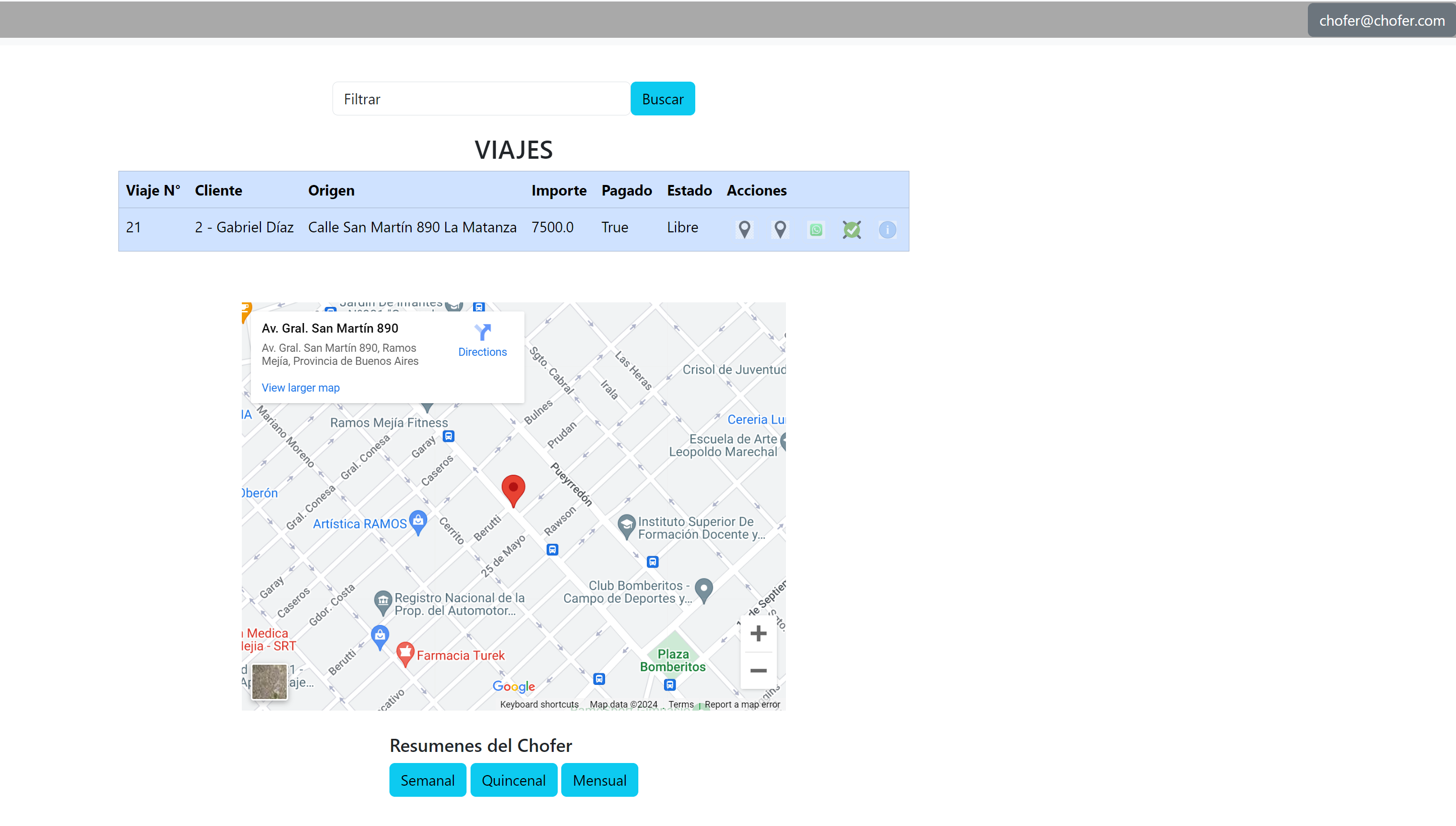The width and height of the screenshot is (1456, 826).
Task: Click the Farmacia Turek map marker
Action: pos(405,653)
